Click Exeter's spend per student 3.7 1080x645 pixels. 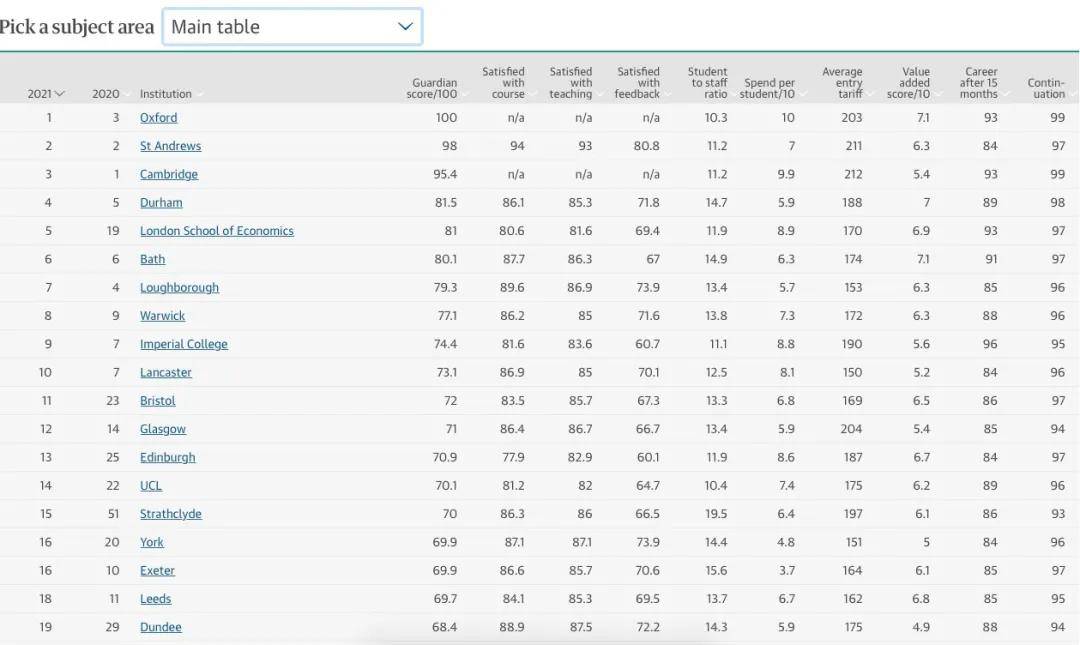pos(787,570)
